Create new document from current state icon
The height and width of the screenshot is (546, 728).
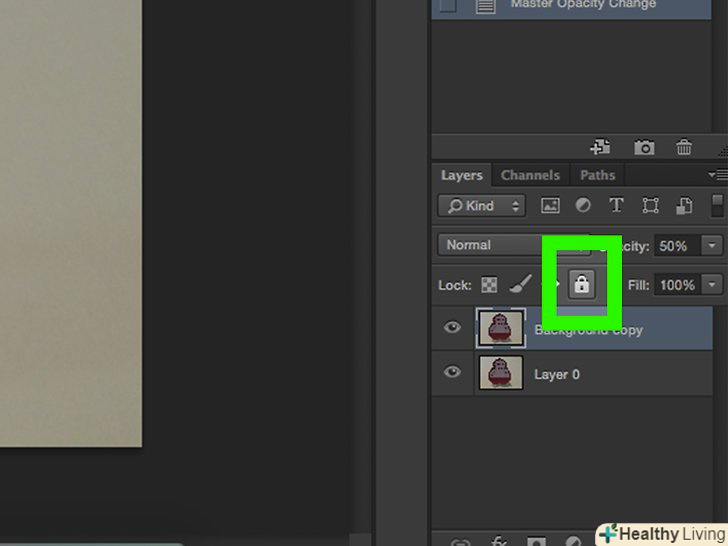pyautogui.click(x=600, y=147)
